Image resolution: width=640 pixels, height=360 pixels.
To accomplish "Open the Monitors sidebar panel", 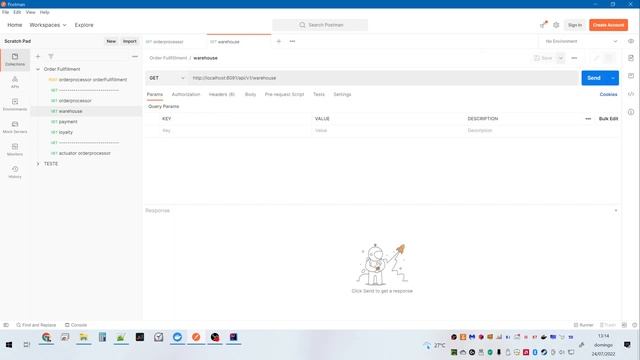I will click(15, 149).
